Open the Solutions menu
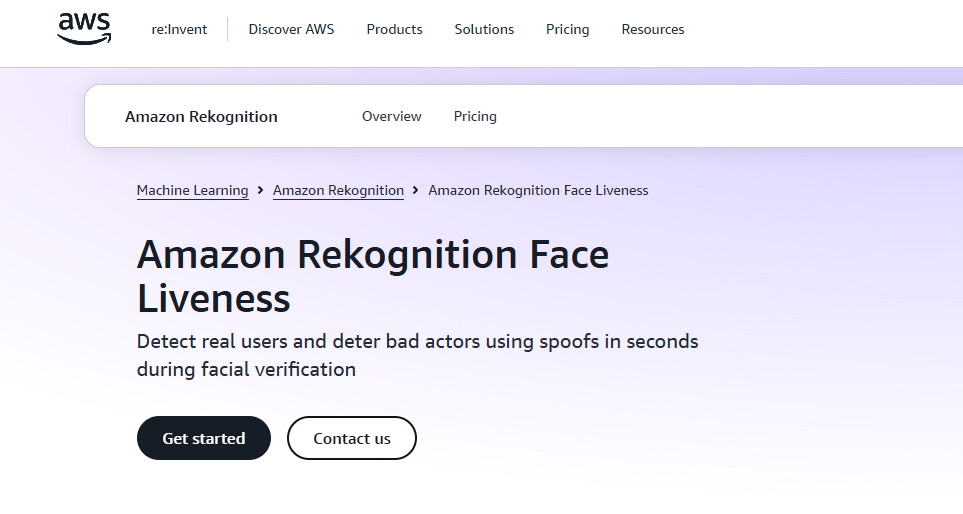Viewport: 963px width, 514px height. point(484,29)
